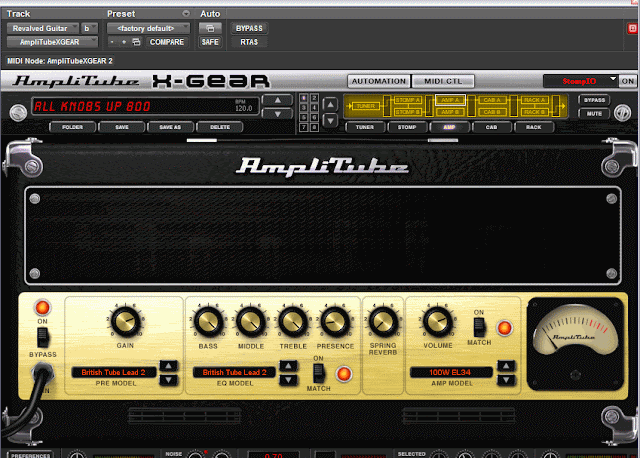This screenshot has height=458, width=640.
Task: Click the Spring Reverb knob
Action: click(x=383, y=321)
